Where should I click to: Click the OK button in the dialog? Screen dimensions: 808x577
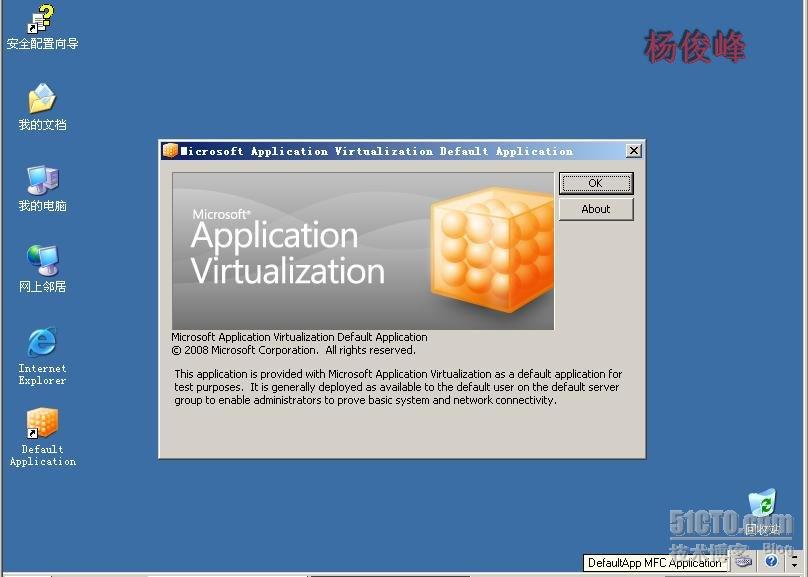coord(596,183)
